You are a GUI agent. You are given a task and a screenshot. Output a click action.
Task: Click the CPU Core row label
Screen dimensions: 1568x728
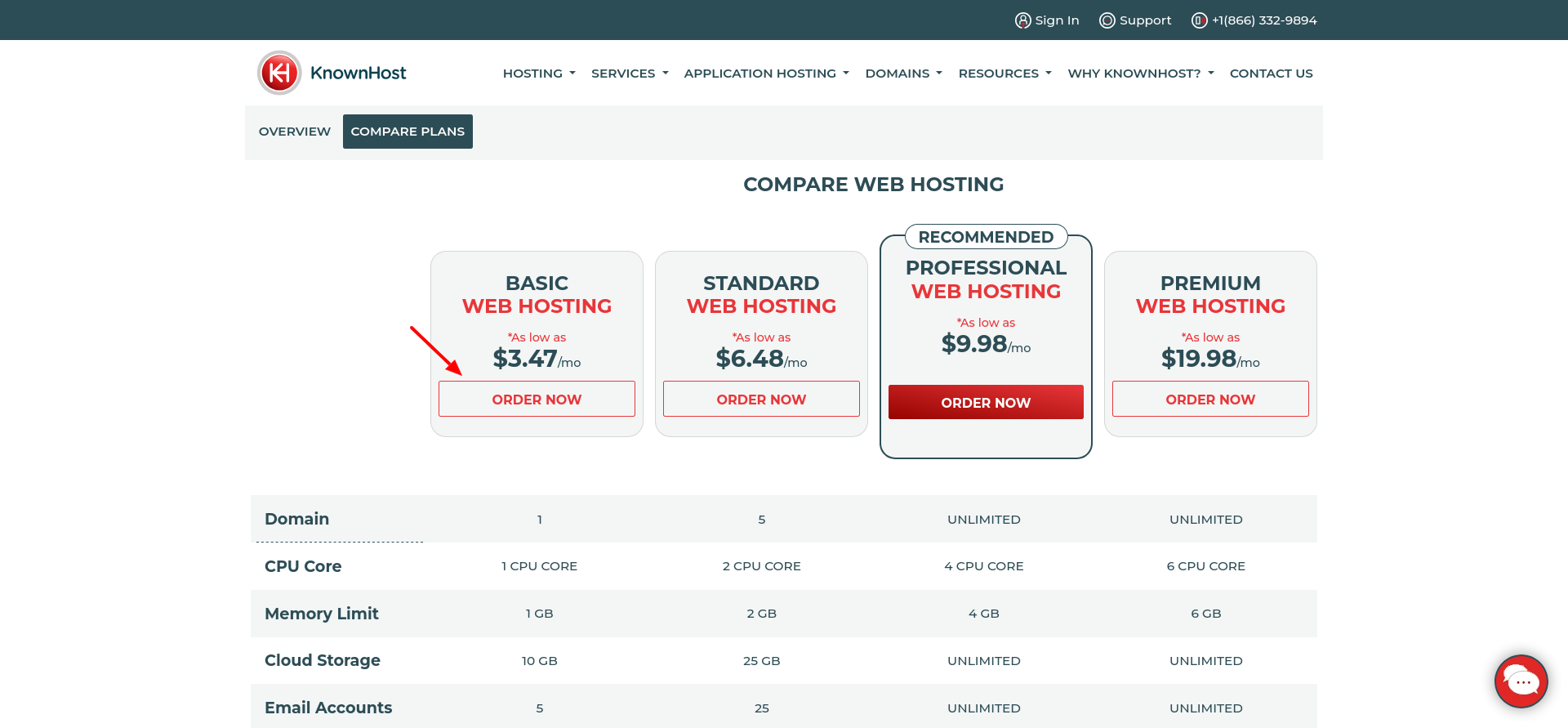(x=303, y=566)
